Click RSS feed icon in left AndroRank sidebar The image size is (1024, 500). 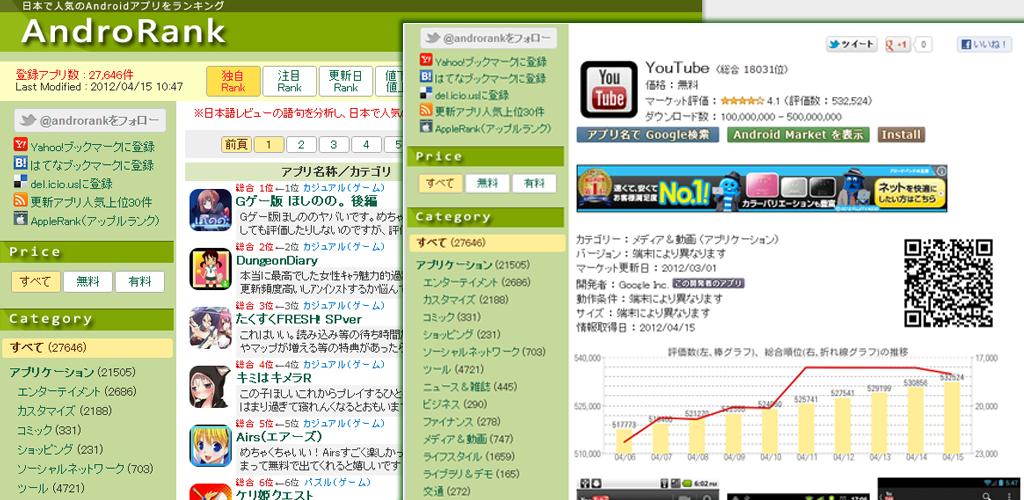click(x=20, y=201)
